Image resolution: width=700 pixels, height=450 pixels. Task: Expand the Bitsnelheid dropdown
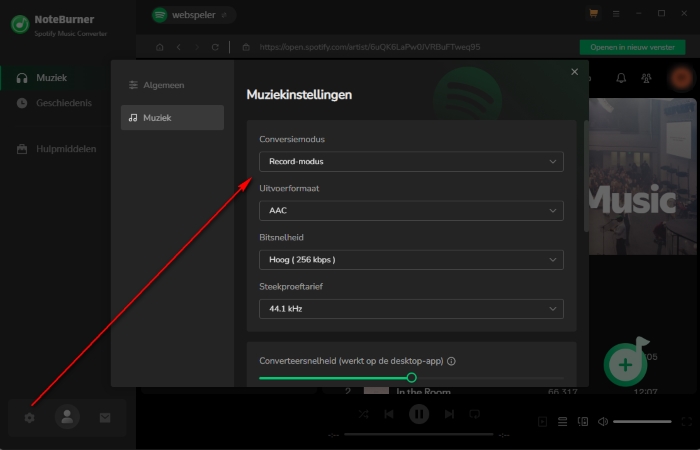[x=410, y=260]
